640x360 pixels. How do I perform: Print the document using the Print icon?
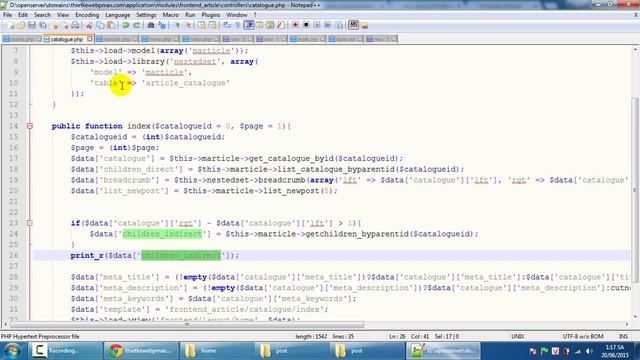pos(76,25)
